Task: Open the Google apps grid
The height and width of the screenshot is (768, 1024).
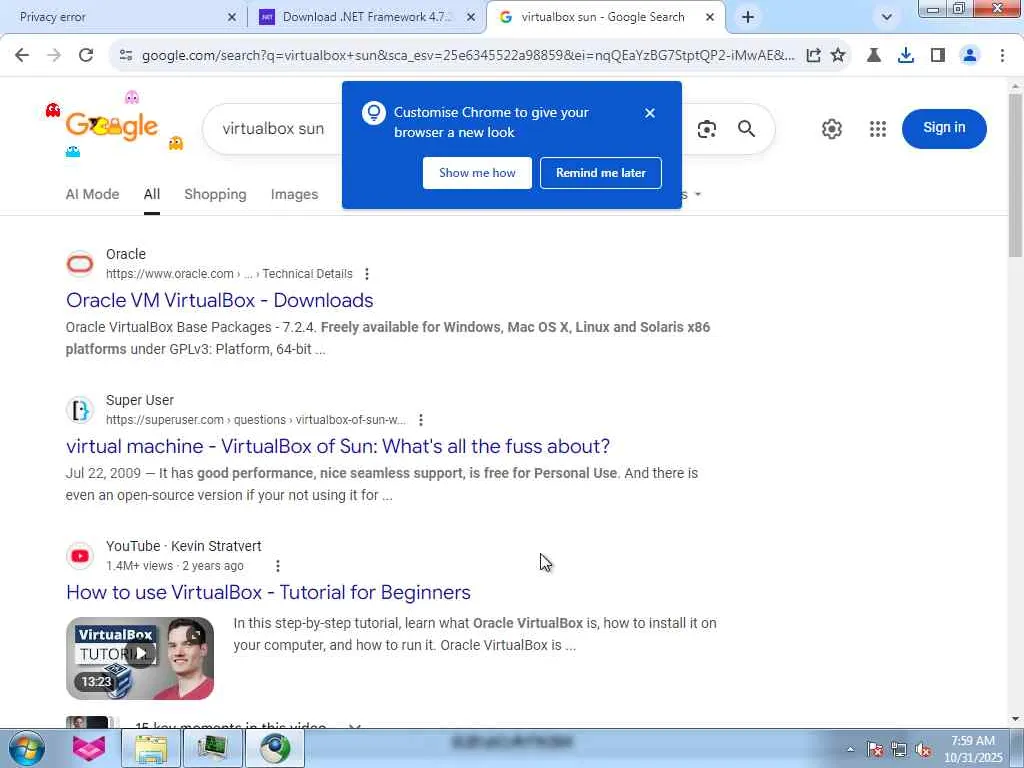Action: point(878,129)
